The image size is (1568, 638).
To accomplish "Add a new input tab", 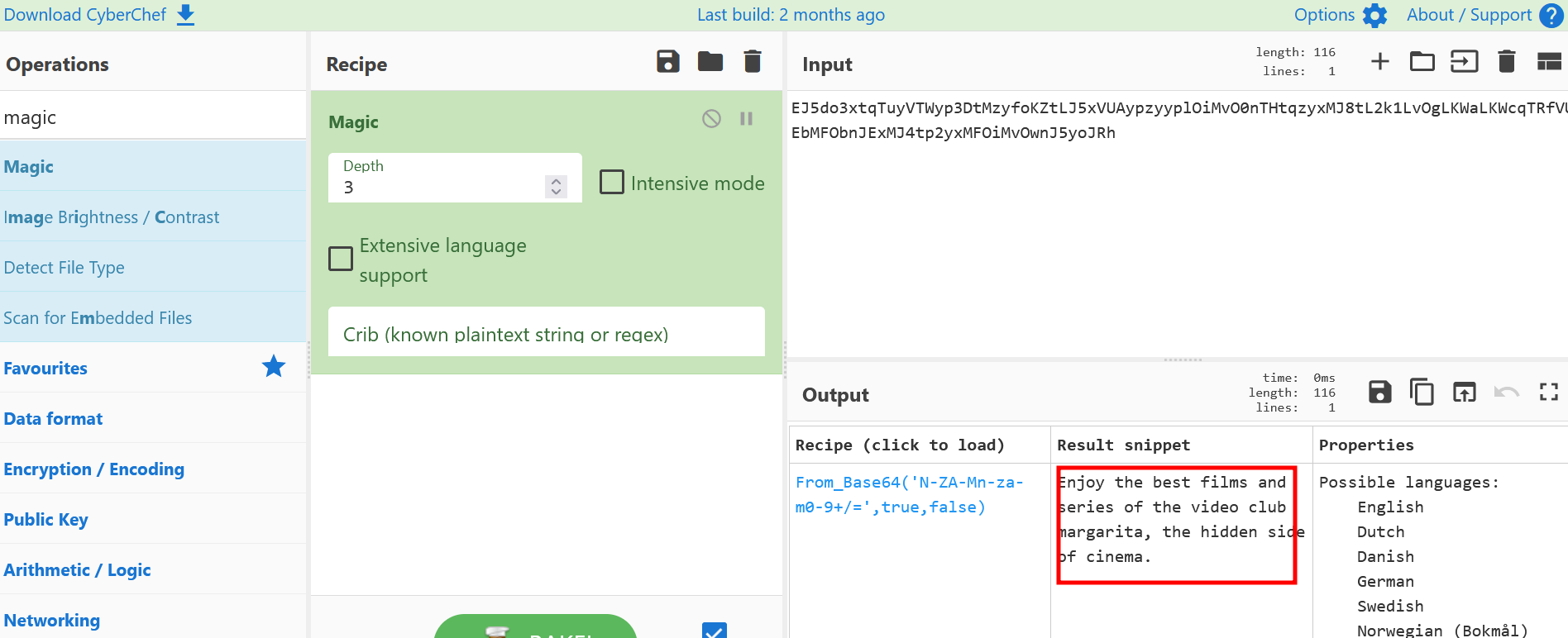I will pyautogui.click(x=1379, y=62).
